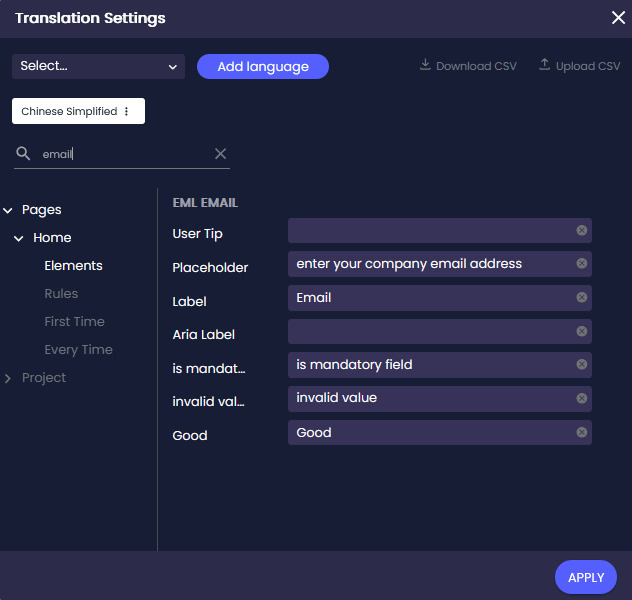Click the truncated 'invalid val...' label
The image size is (632, 600).
[x=208, y=401]
